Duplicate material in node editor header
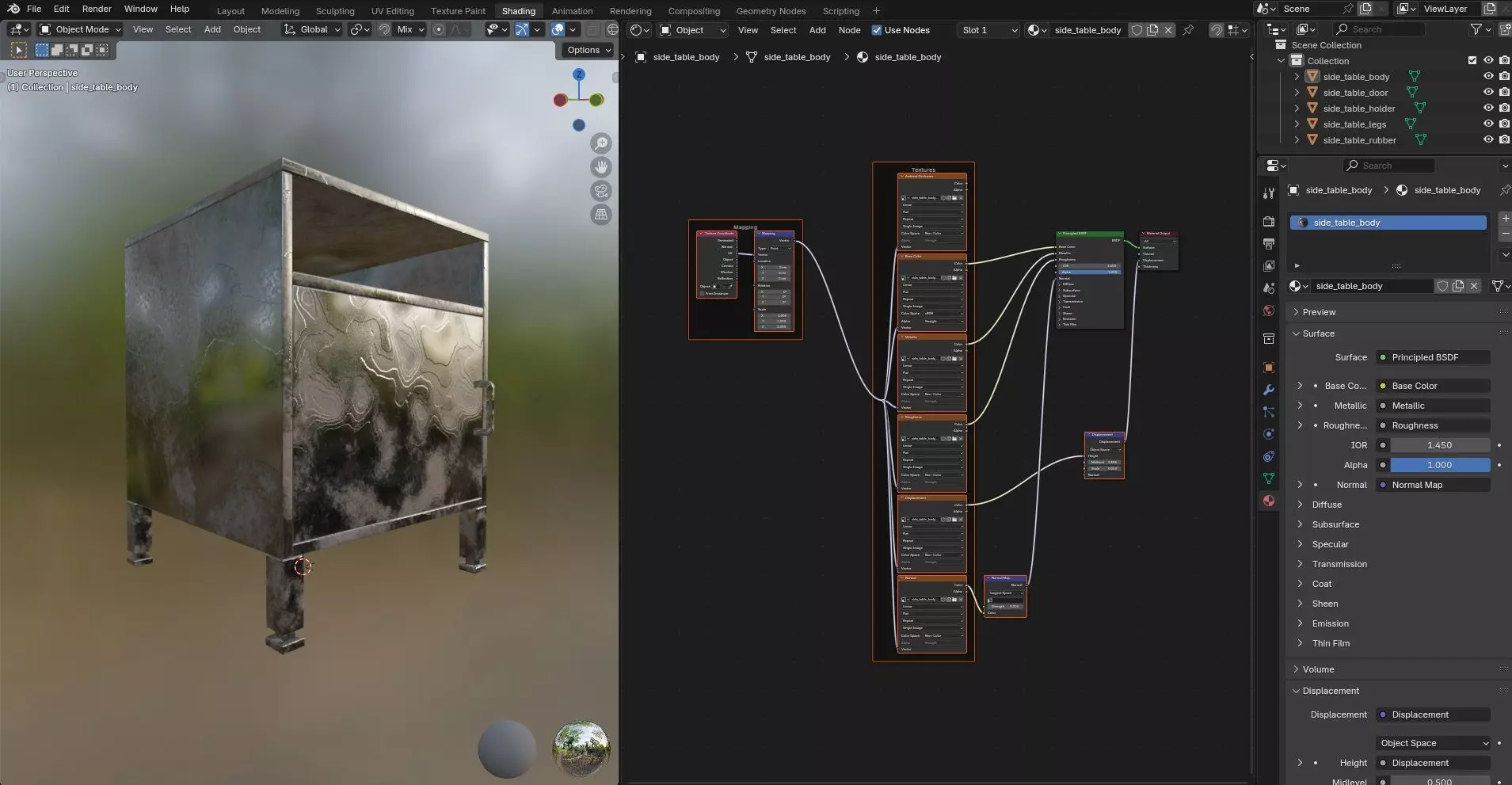Screen dimensions: 1512x785 point(1152,30)
